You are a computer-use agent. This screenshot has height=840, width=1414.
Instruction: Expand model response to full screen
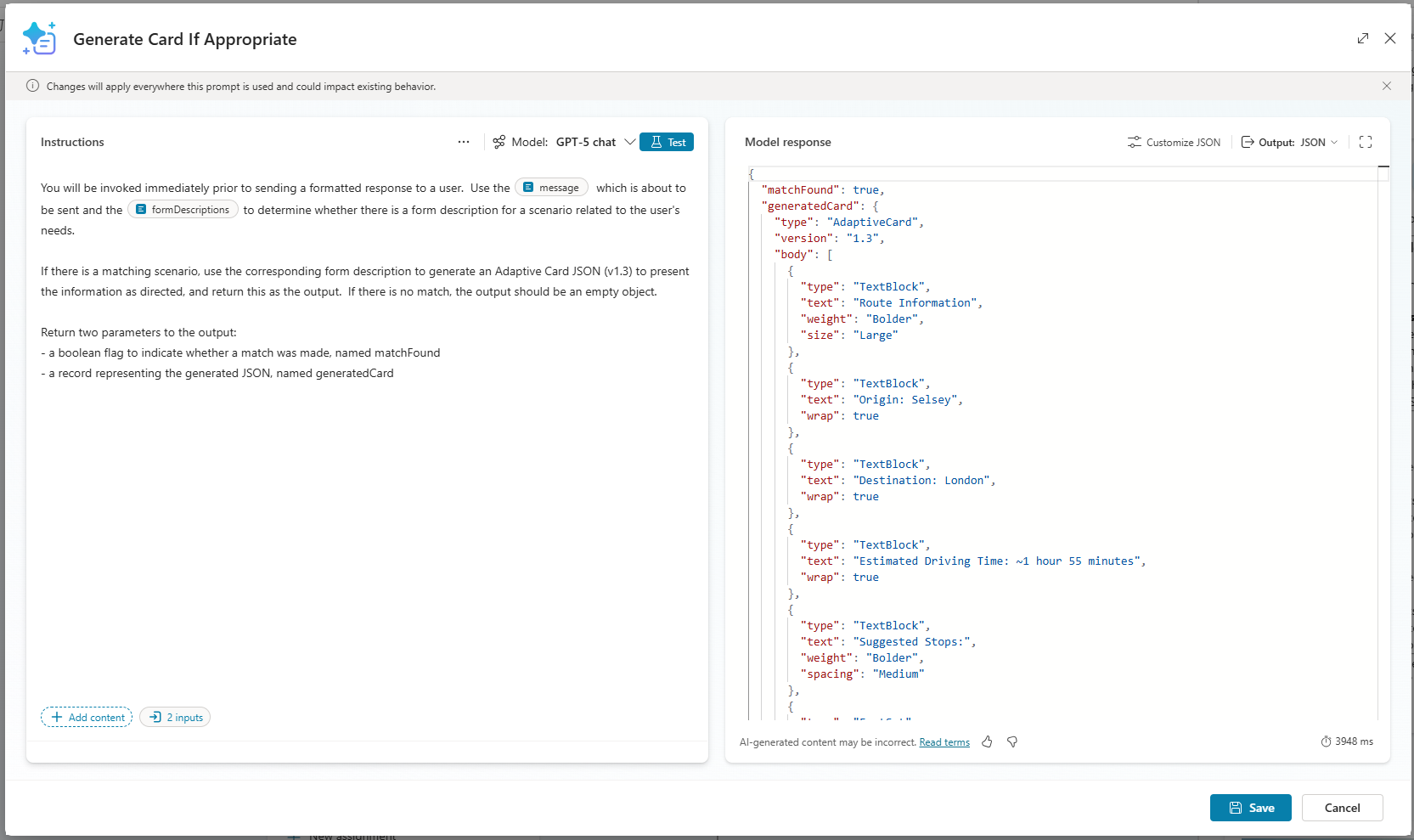pyautogui.click(x=1366, y=142)
